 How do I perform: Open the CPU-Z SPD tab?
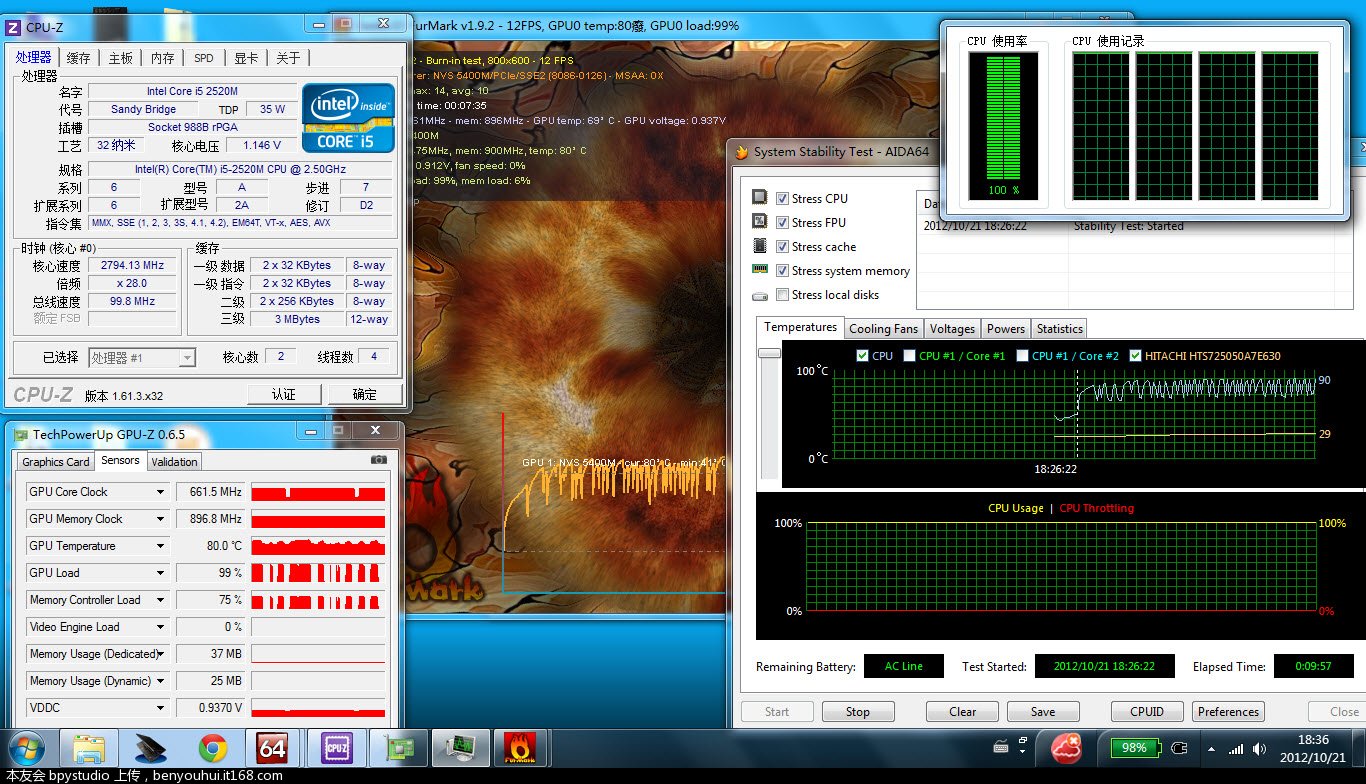point(204,58)
